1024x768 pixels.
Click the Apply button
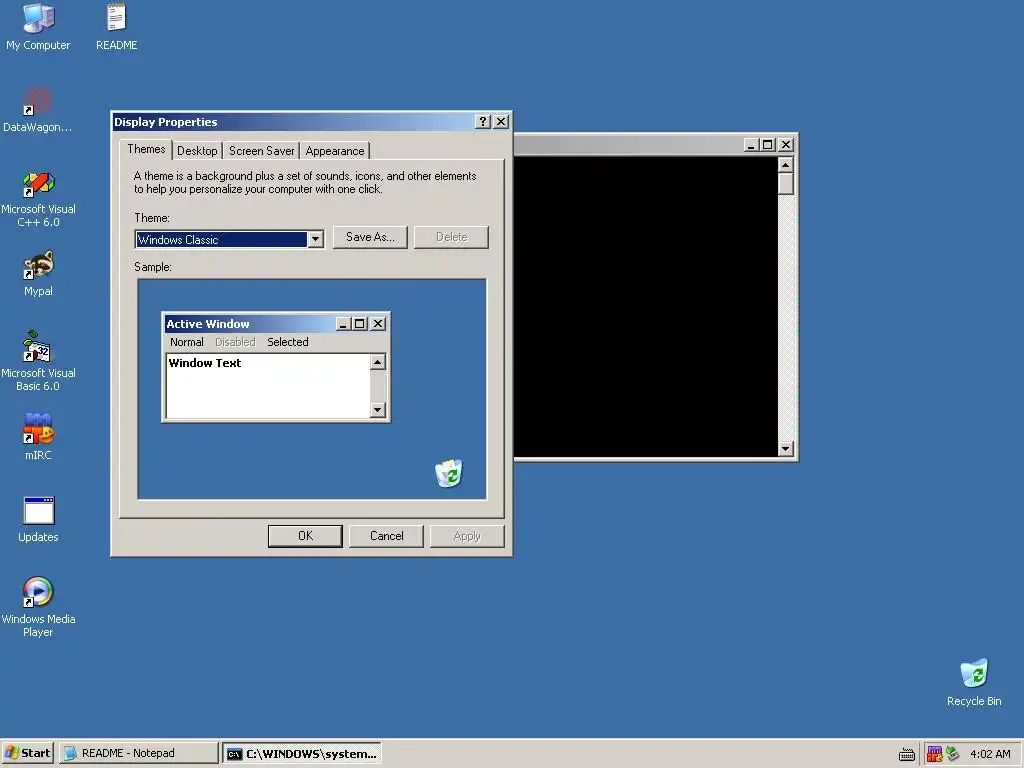(467, 536)
